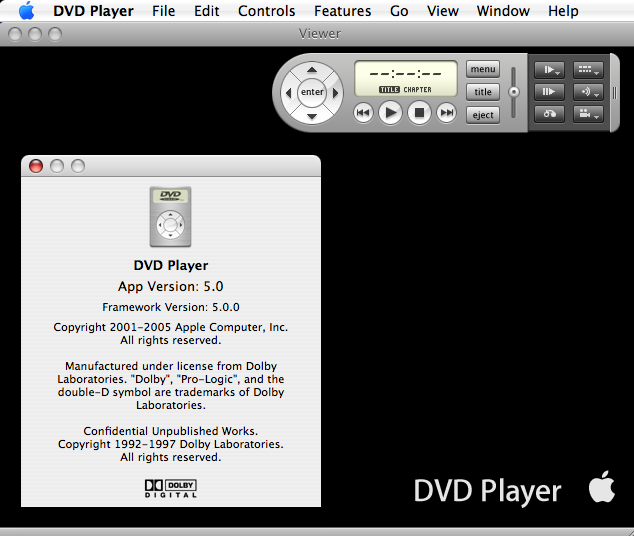
Task: Start playback with the play button
Action: point(390,112)
